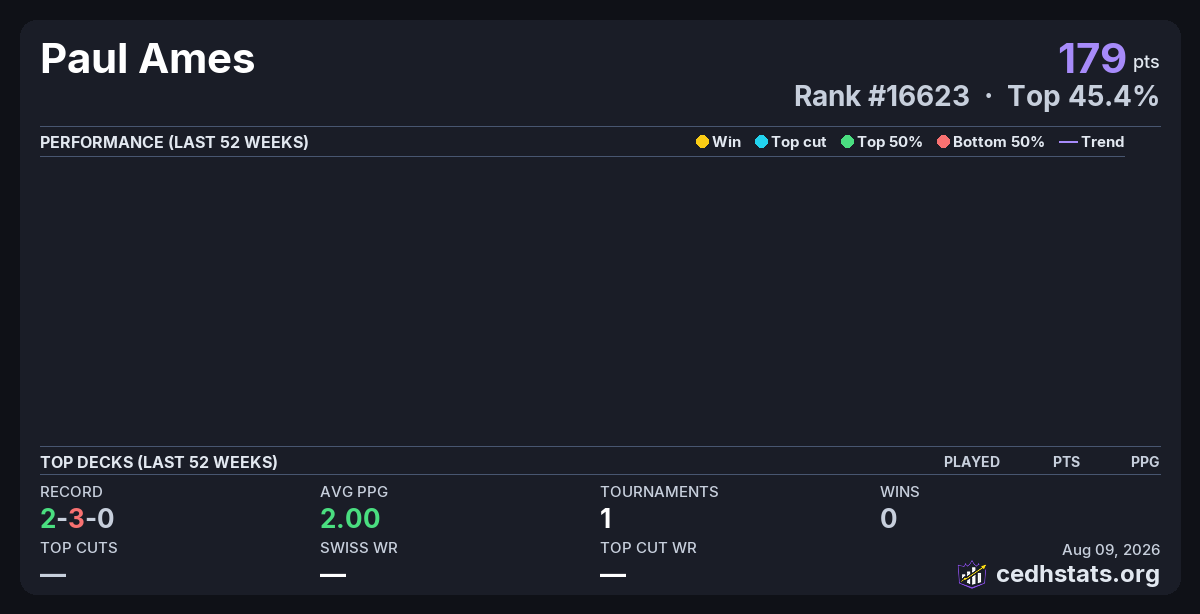This screenshot has width=1200, height=614.
Task: Toggle the Win legend label
Action: coord(727,142)
